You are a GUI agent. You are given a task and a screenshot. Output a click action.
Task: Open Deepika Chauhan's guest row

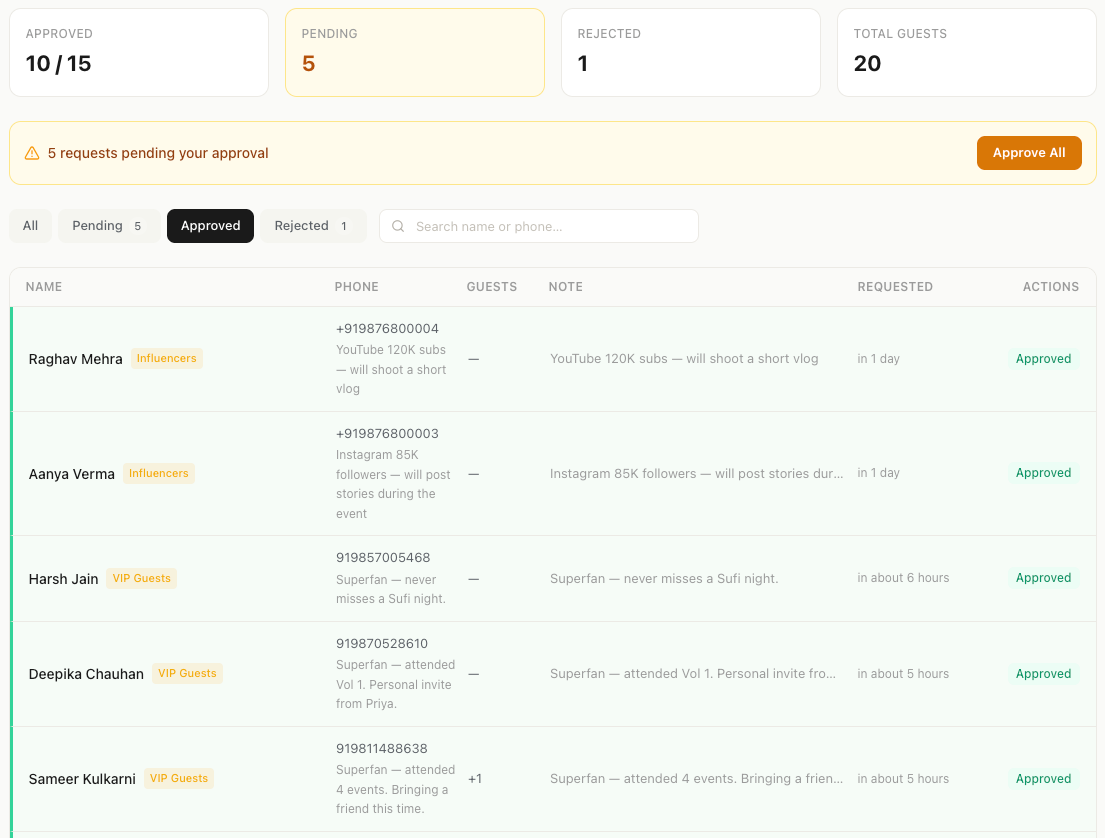(86, 674)
